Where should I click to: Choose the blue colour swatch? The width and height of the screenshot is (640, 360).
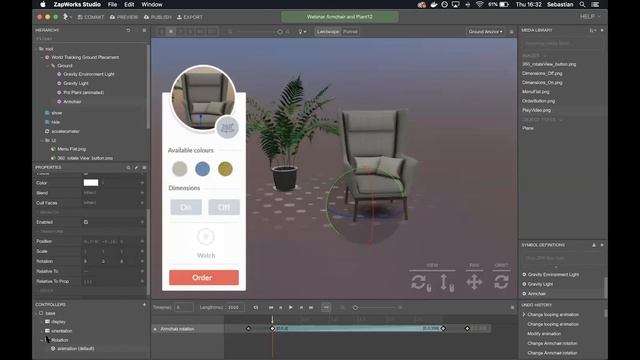coord(202,169)
